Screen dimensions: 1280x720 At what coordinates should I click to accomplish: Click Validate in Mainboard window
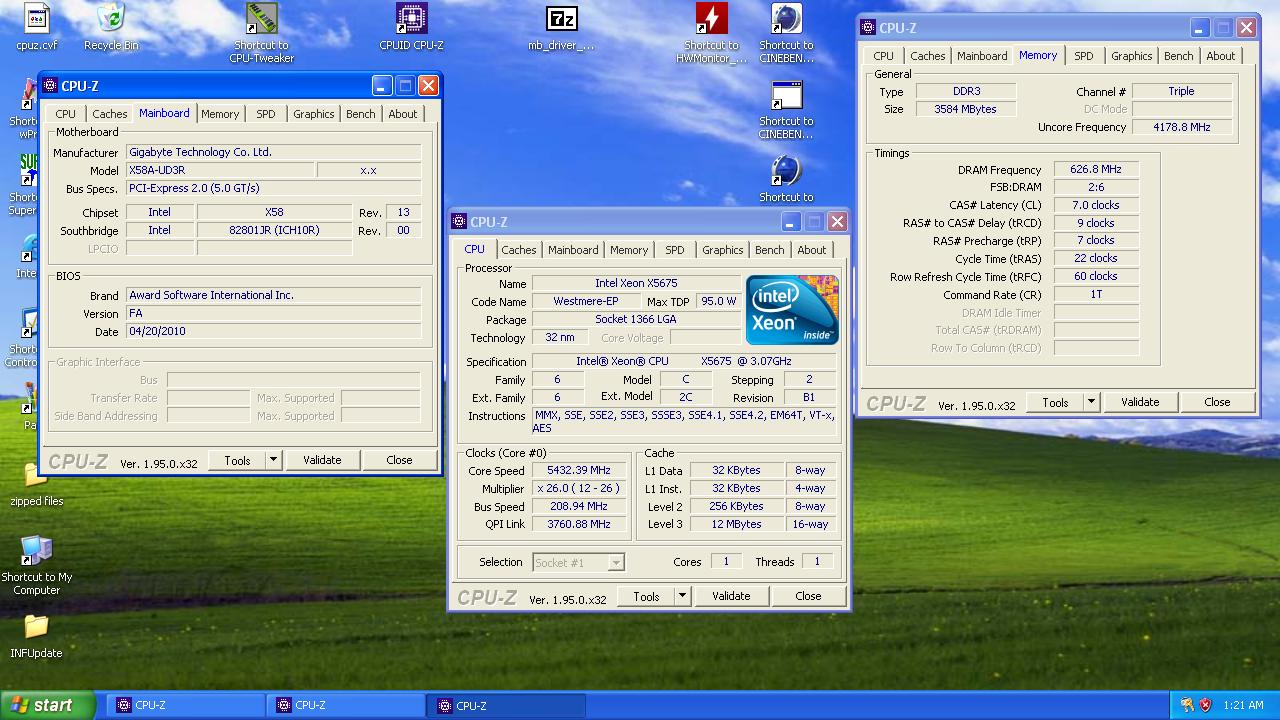(x=322, y=460)
